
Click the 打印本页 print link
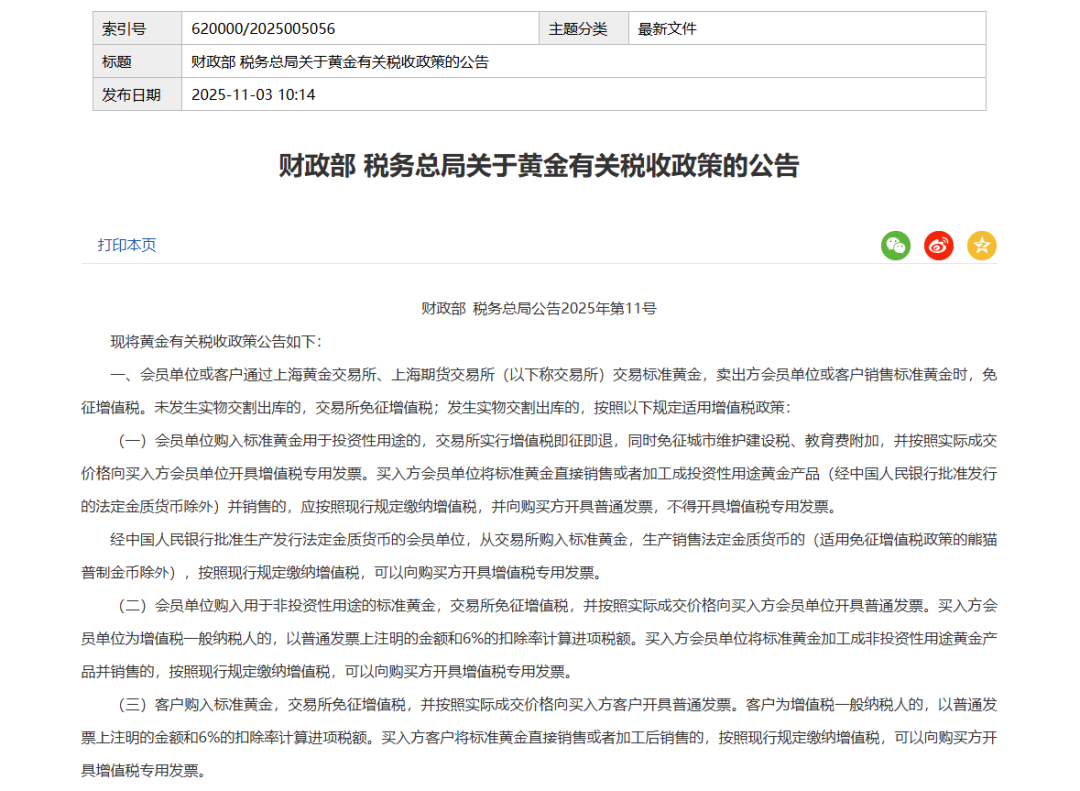[127, 245]
